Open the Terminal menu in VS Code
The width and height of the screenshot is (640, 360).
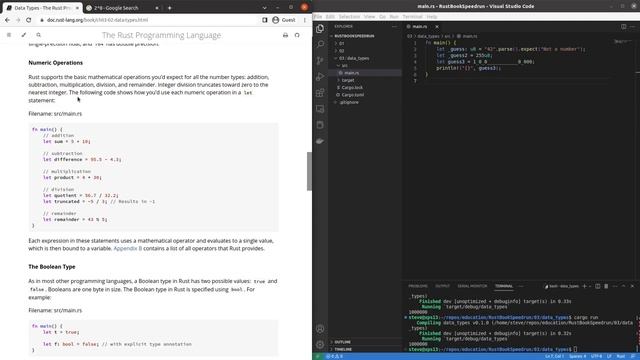point(412,17)
